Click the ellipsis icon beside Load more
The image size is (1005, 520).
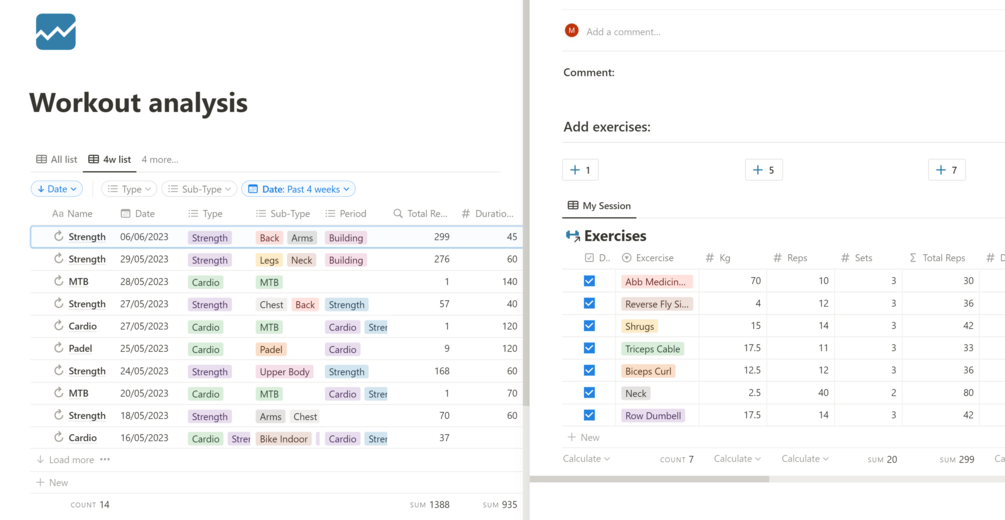[x=105, y=460]
